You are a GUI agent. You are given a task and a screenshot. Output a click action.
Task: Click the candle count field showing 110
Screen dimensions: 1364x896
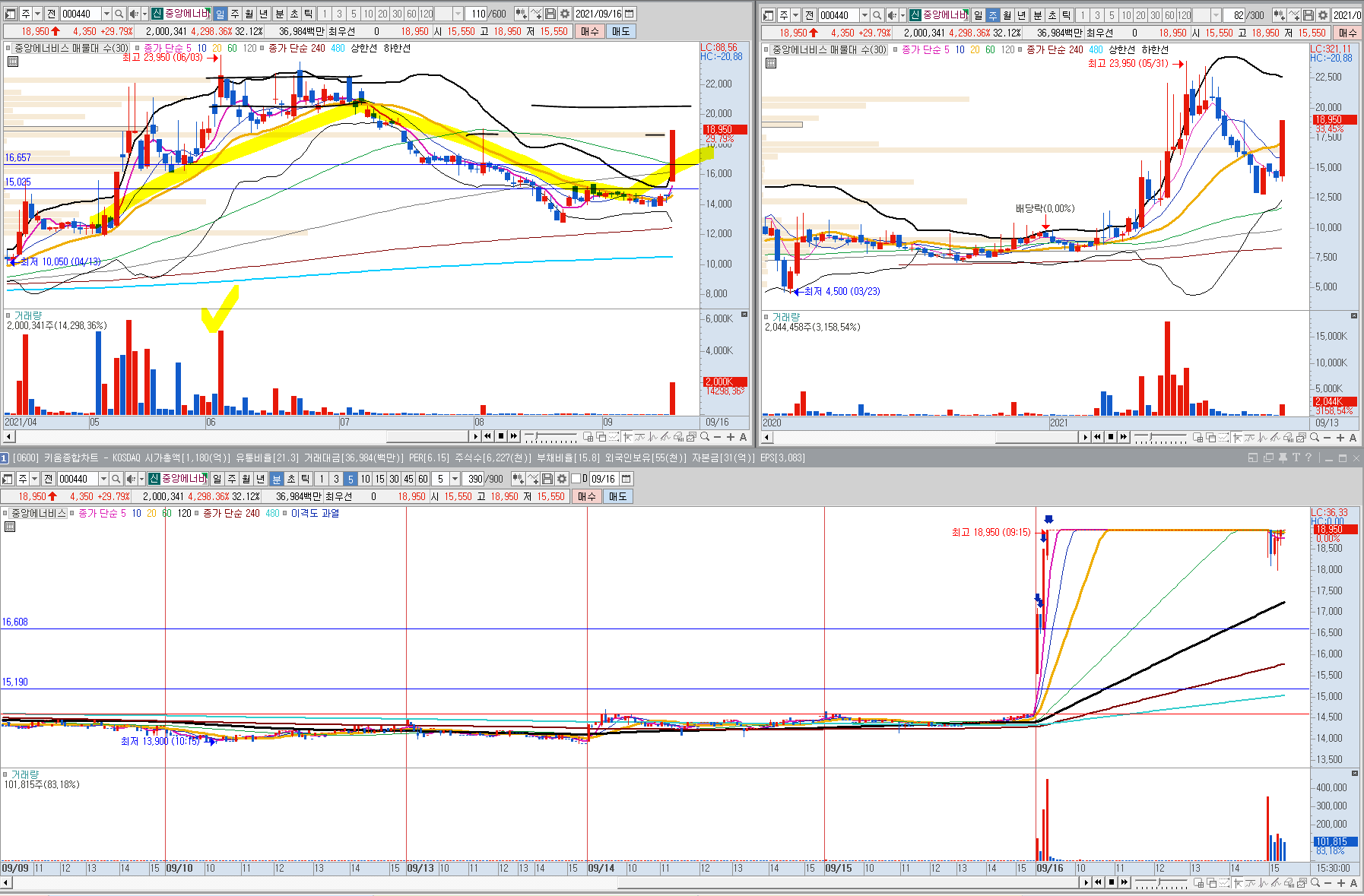click(x=477, y=14)
